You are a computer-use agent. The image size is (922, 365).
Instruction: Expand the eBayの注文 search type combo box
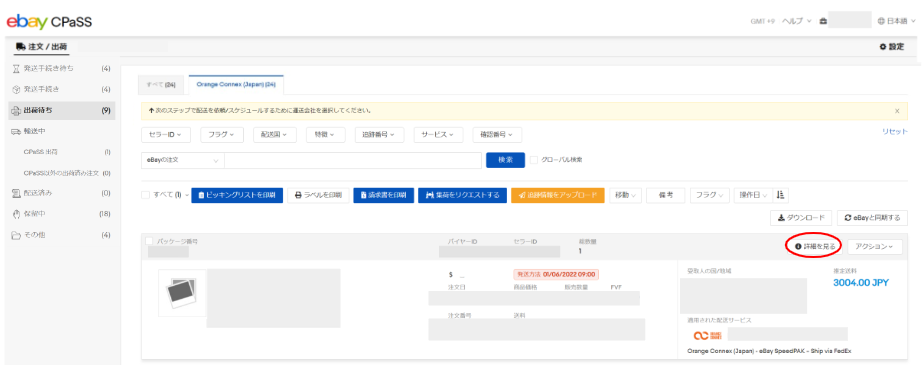[183, 160]
